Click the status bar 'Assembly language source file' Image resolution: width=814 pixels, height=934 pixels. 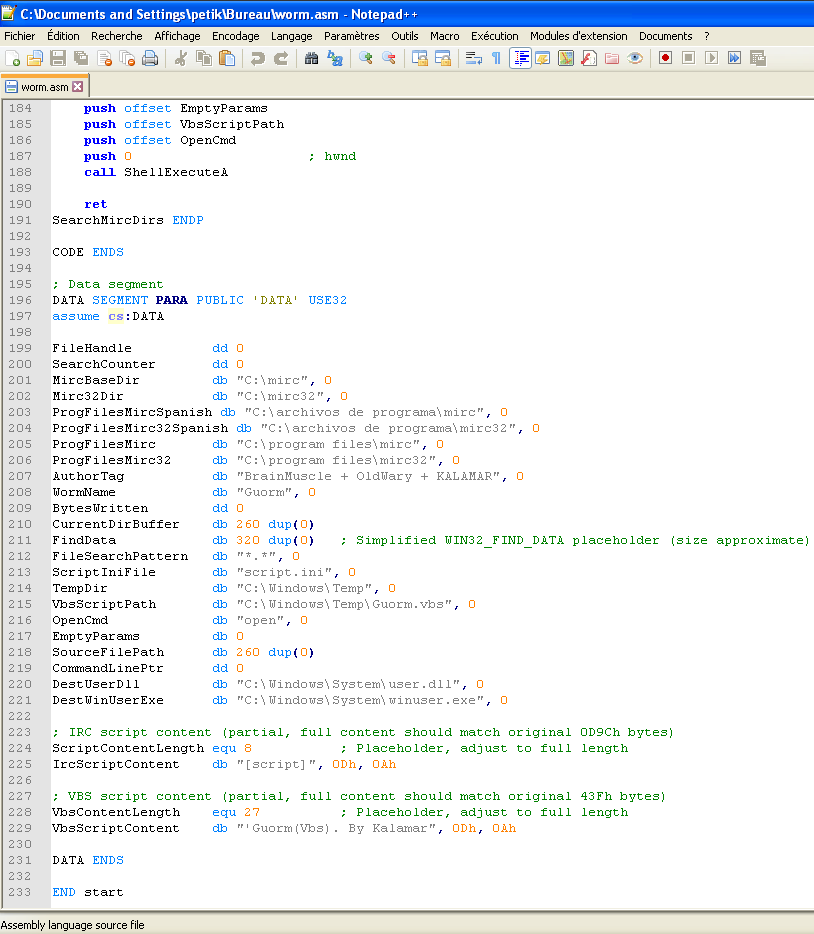73,925
